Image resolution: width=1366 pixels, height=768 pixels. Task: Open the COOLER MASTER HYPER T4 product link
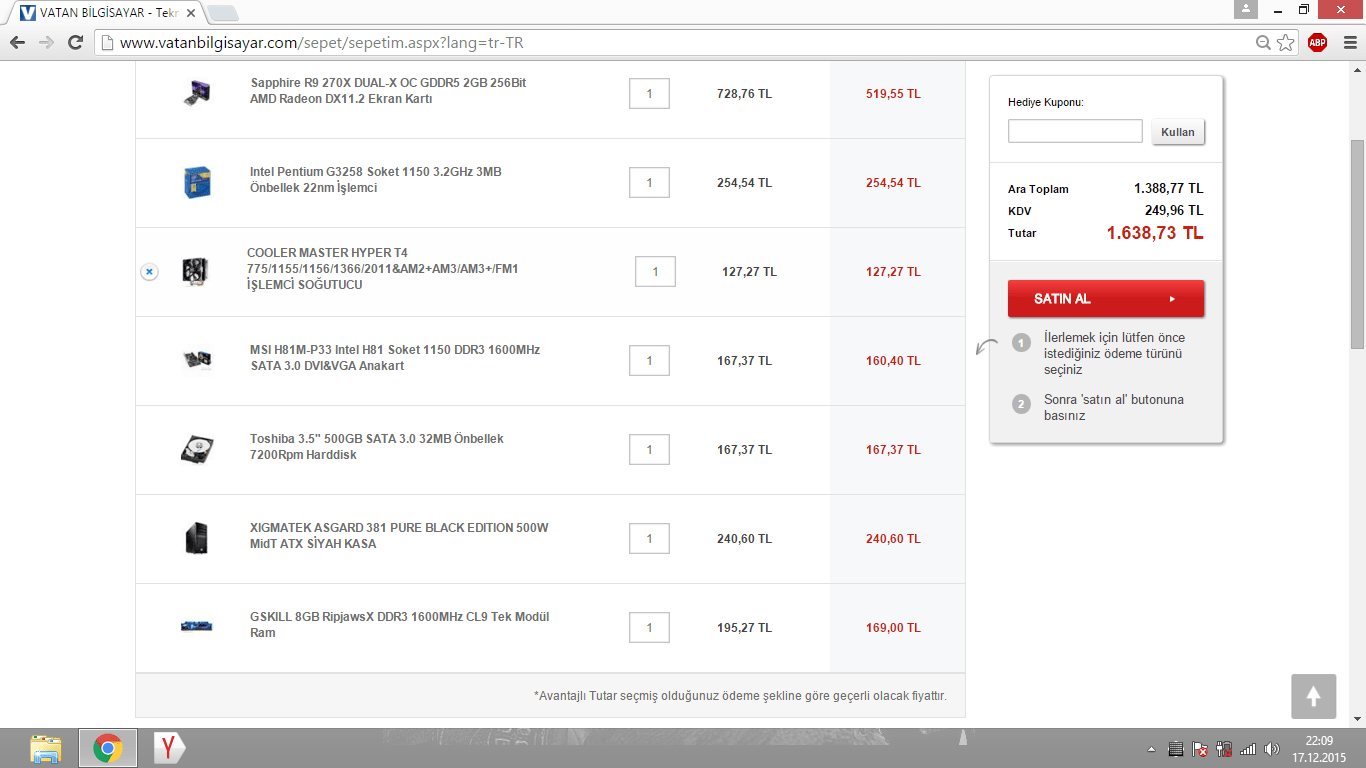coord(383,269)
